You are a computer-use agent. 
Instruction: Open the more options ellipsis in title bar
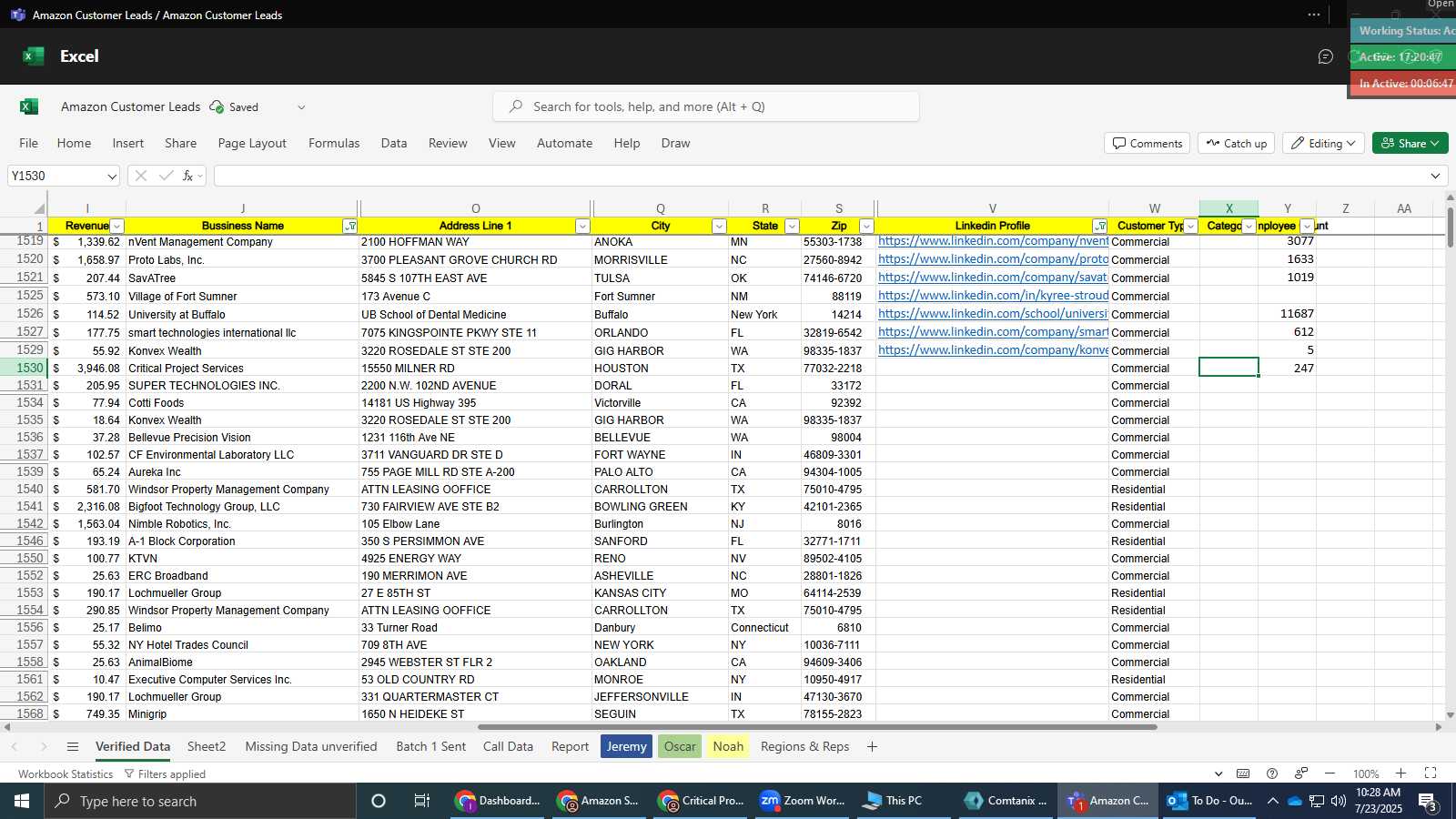pyautogui.click(x=1313, y=15)
